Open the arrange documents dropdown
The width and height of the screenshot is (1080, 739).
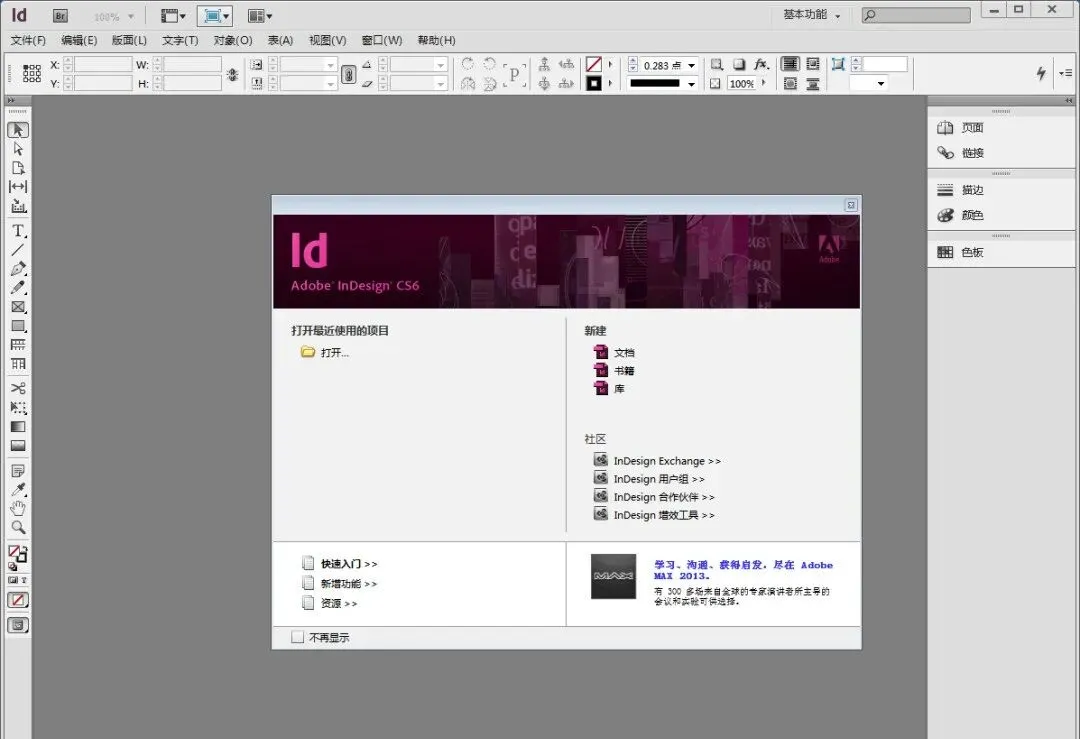coord(260,16)
